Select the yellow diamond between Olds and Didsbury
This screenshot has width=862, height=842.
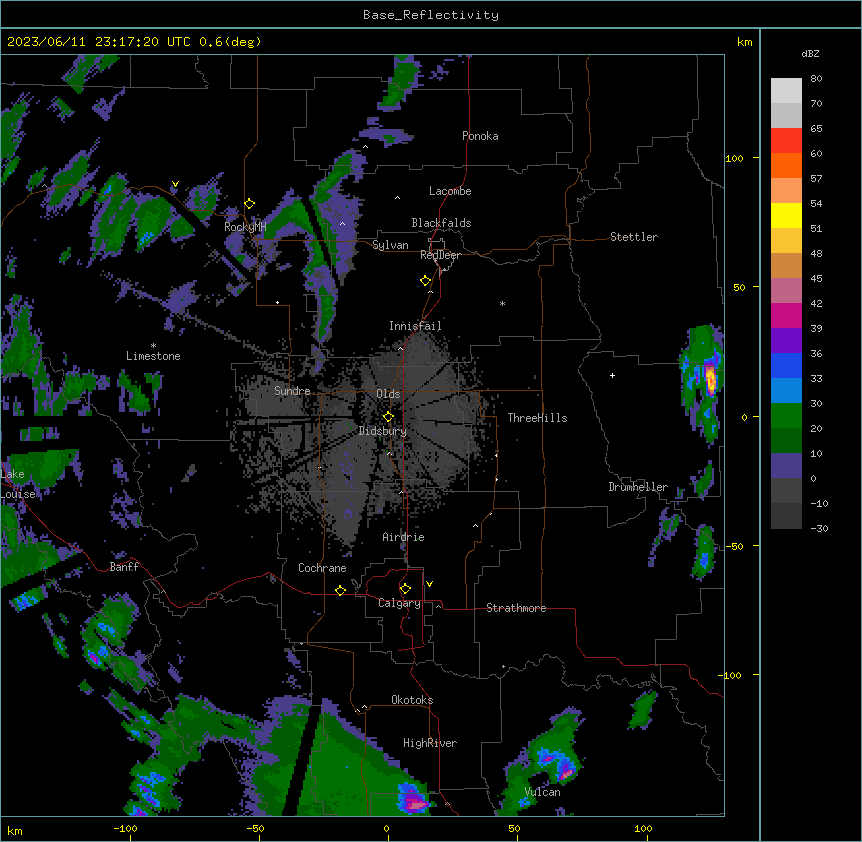tap(389, 417)
